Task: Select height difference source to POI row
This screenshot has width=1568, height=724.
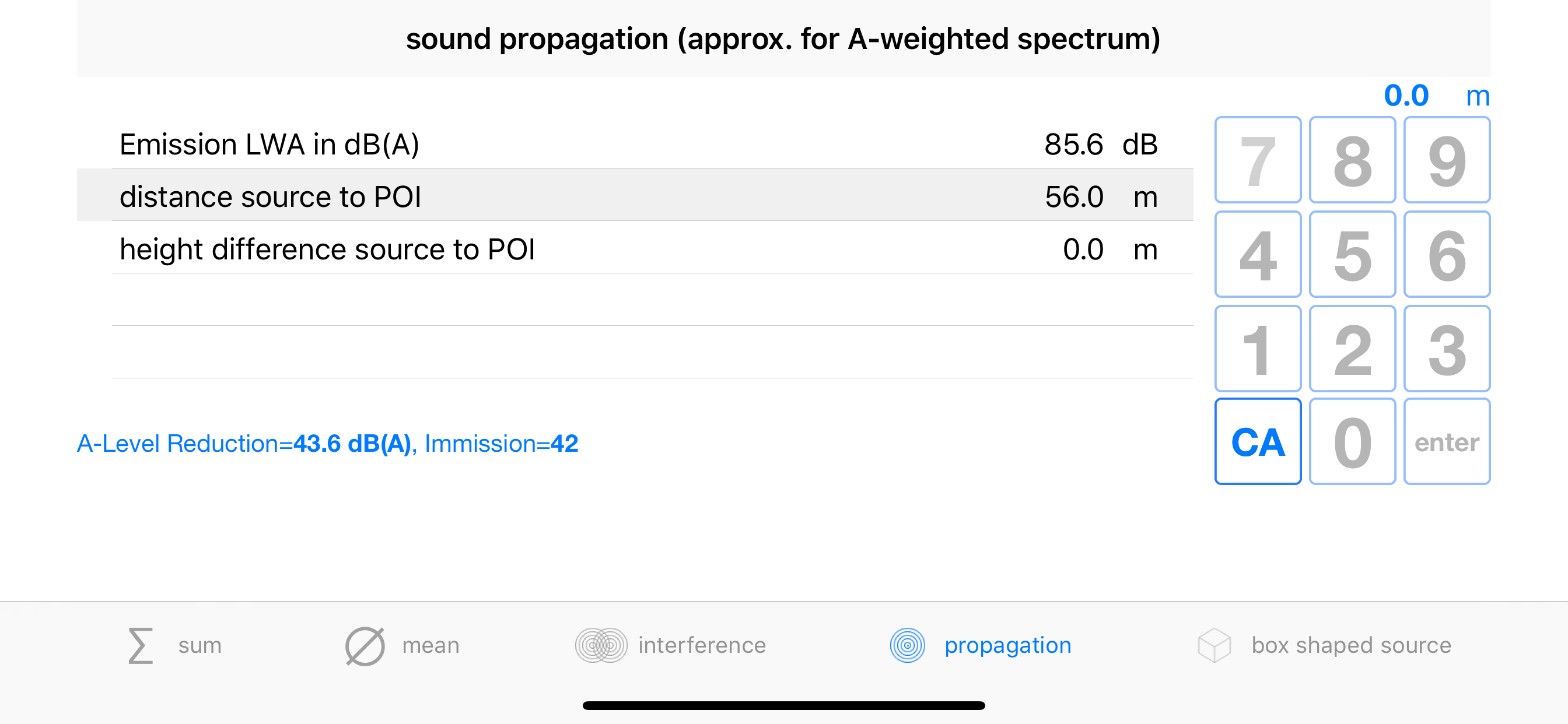Action: pyautogui.click(x=635, y=248)
